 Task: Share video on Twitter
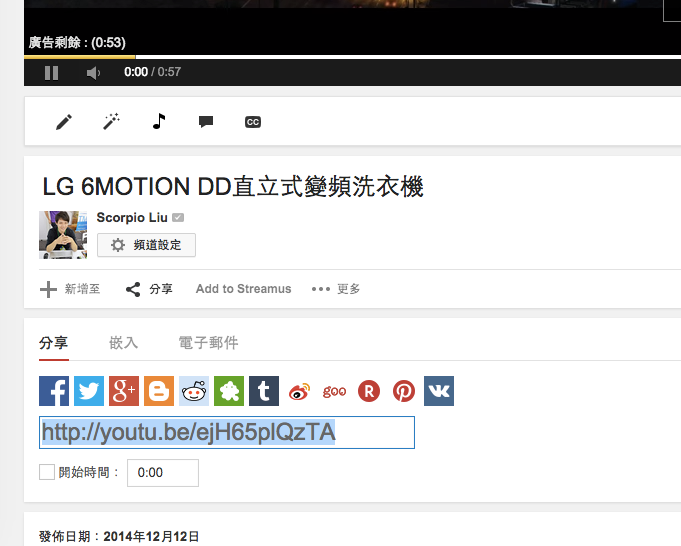pyautogui.click(x=89, y=391)
